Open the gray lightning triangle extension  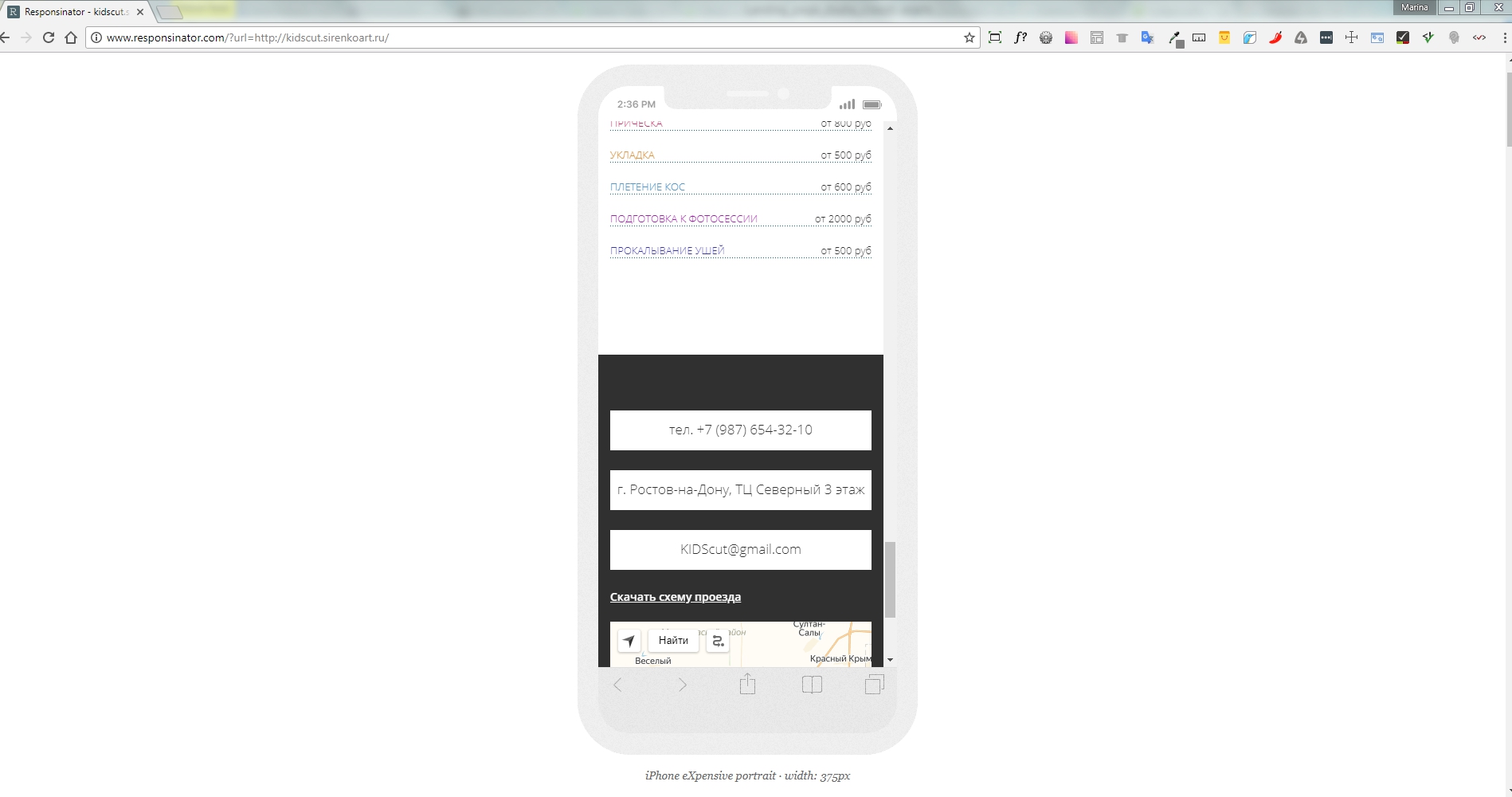1301,37
